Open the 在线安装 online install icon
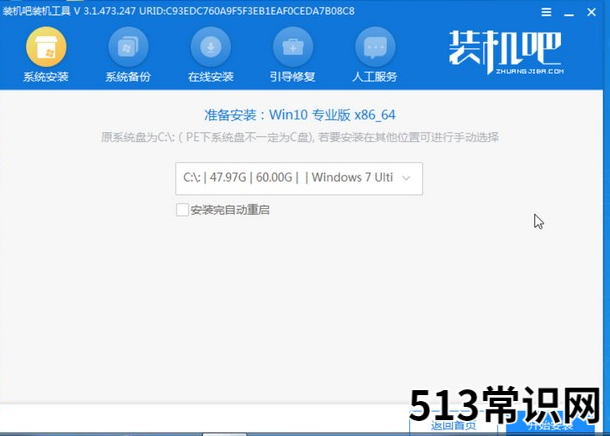Viewport: 610px width, 436px height. point(210,47)
